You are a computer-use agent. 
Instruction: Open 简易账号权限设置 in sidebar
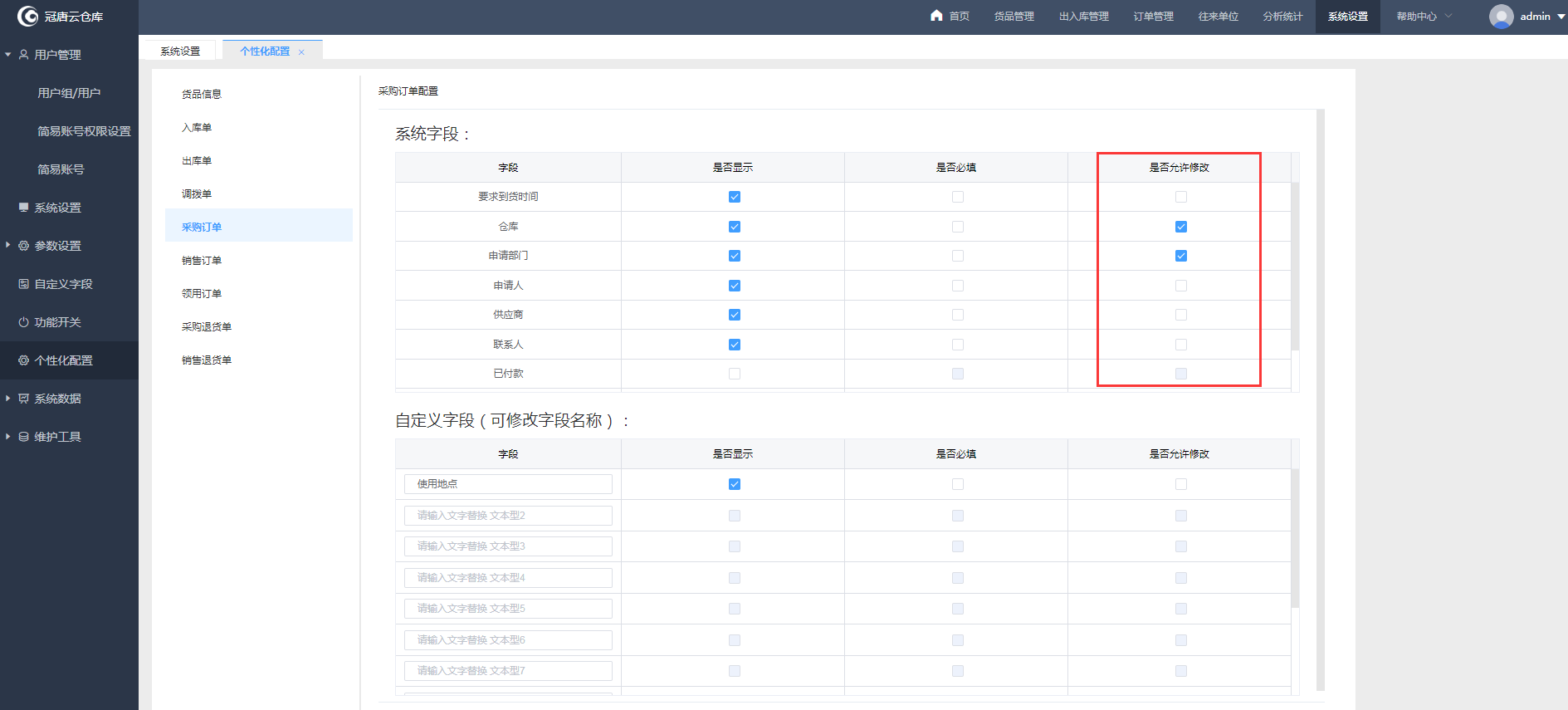[x=84, y=131]
